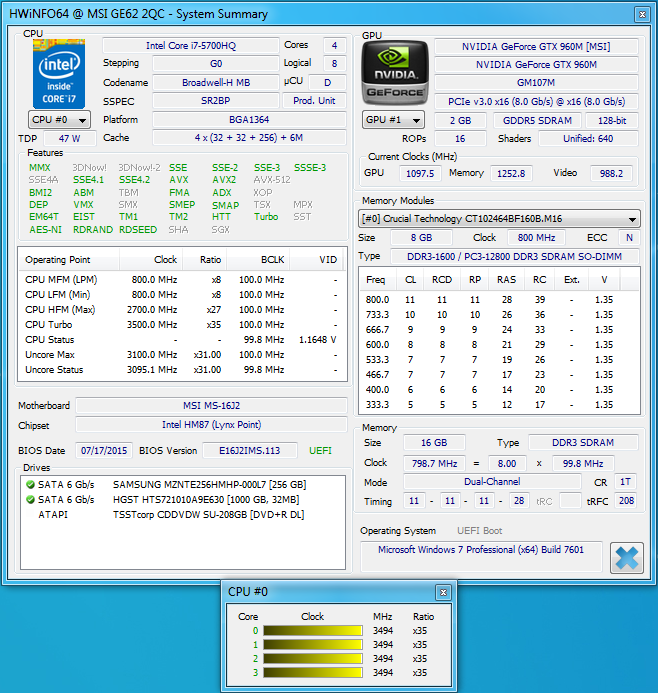Click the memory clock 798.7 MHz value
Viewport: 658px width, 693px height.
[434, 463]
